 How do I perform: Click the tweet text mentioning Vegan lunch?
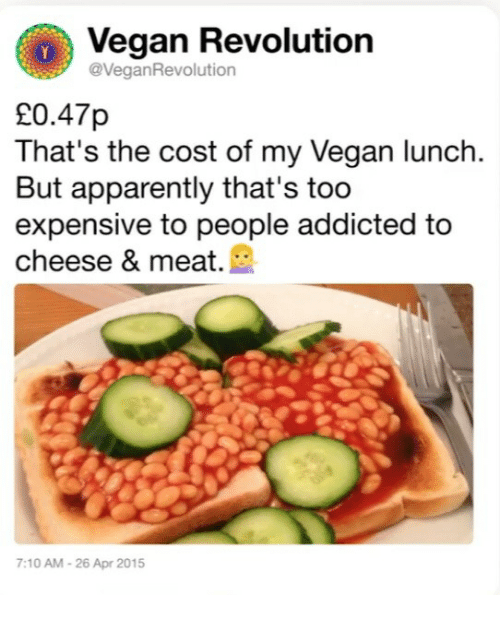(x=249, y=152)
